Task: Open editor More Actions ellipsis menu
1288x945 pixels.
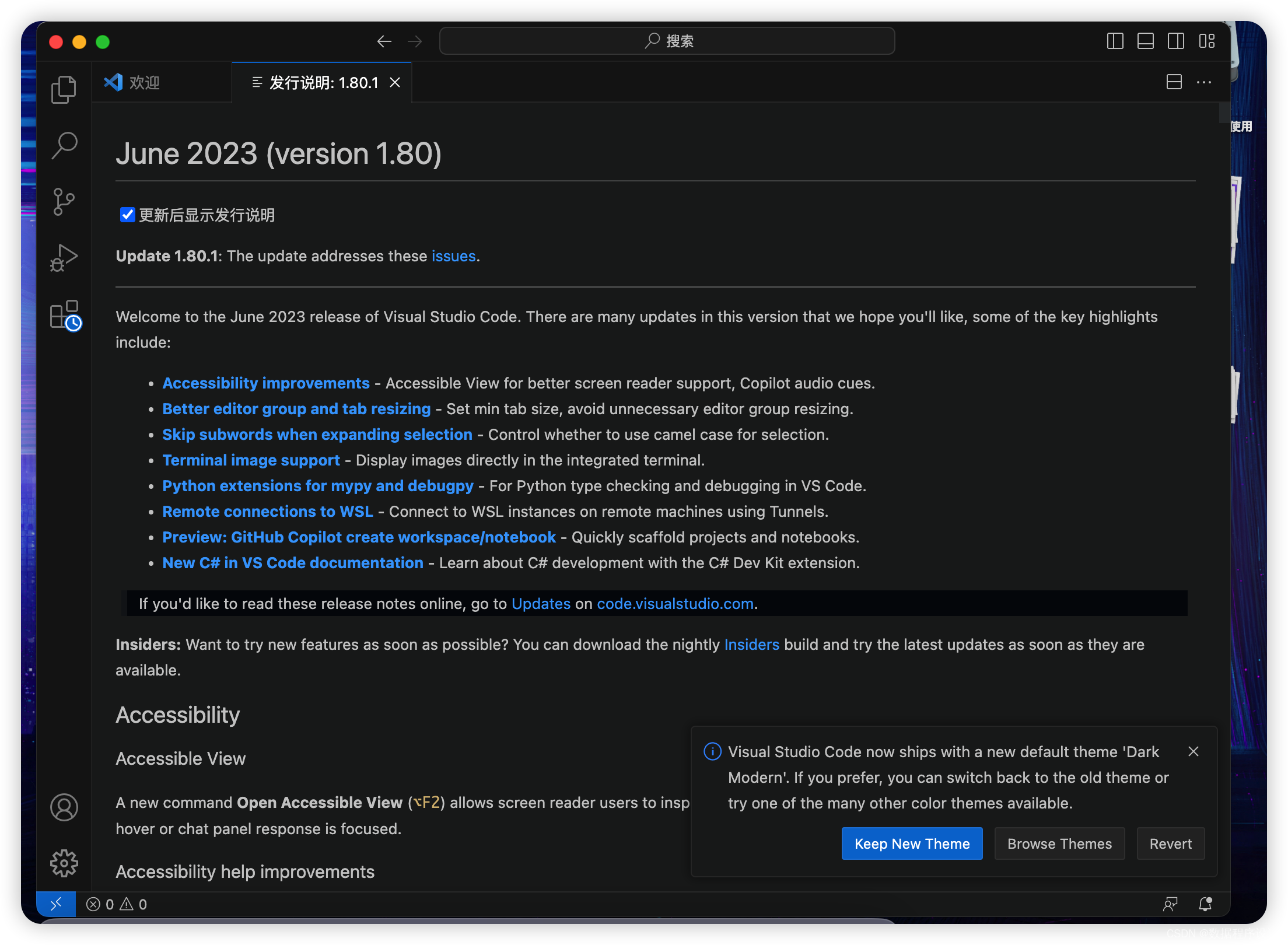Action: click(x=1204, y=82)
